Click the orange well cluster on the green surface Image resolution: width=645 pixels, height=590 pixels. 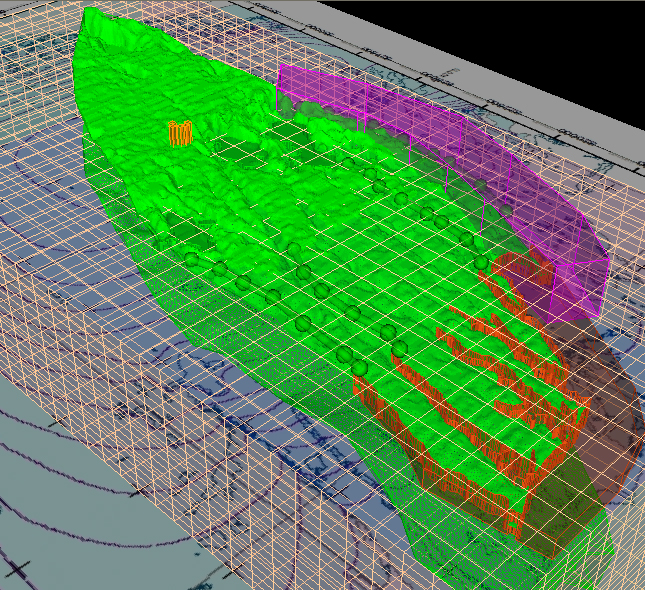pos(180,133)
